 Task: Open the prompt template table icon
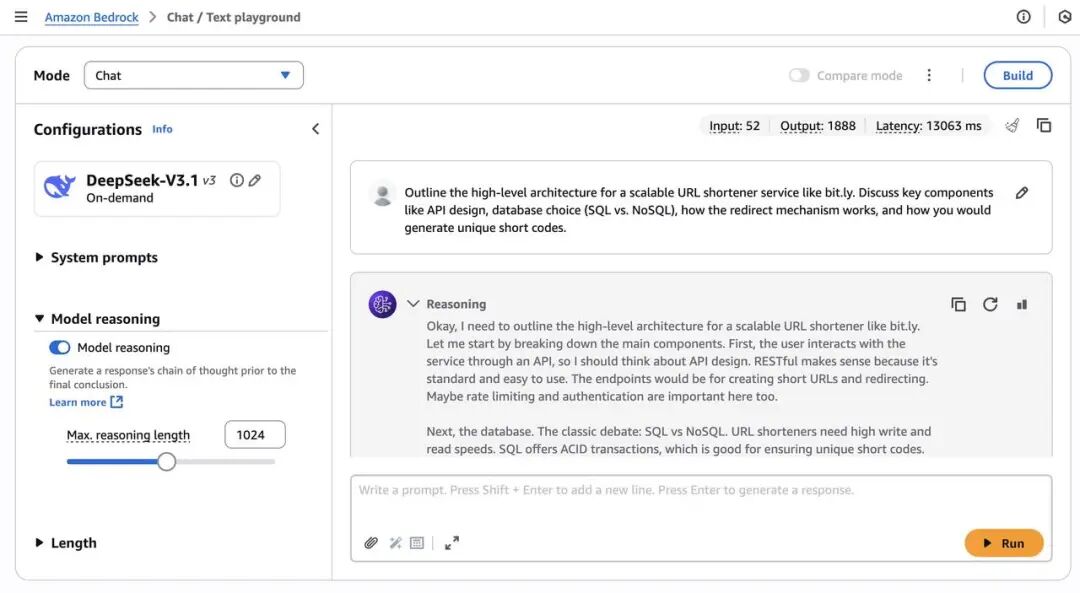(417, 543)
